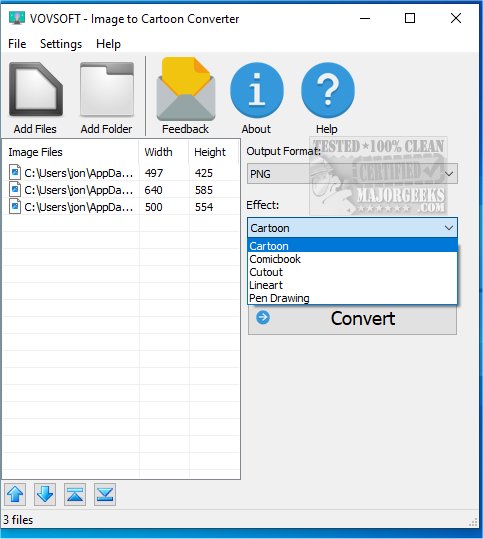The image size is (483, 539).
Task: Open the Help menu in menu bar
Action: 108,44
